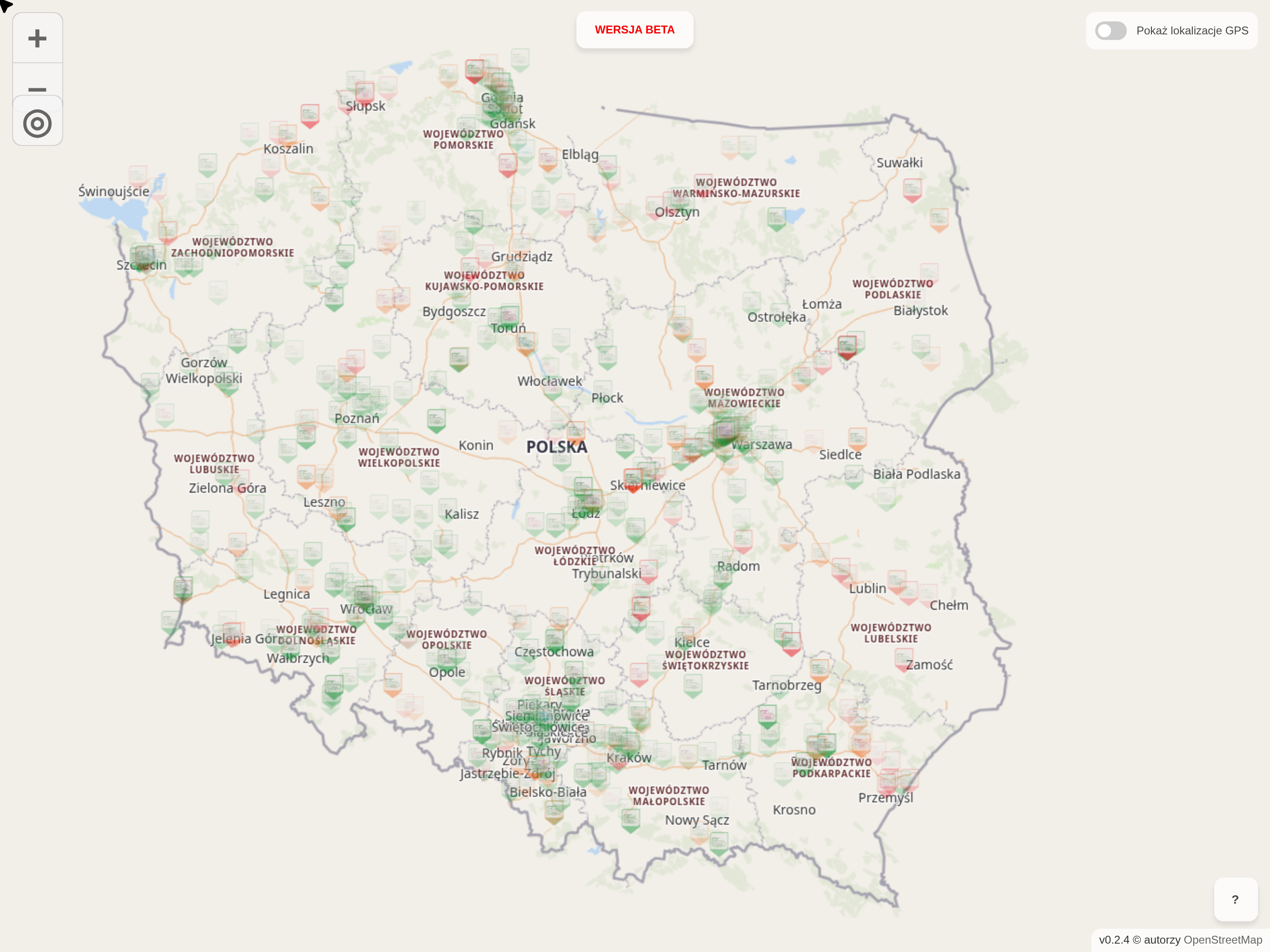Screen dimensions: 1270x952
Task: Click the WERSJA BETA button
Action: tap(635, 30)
